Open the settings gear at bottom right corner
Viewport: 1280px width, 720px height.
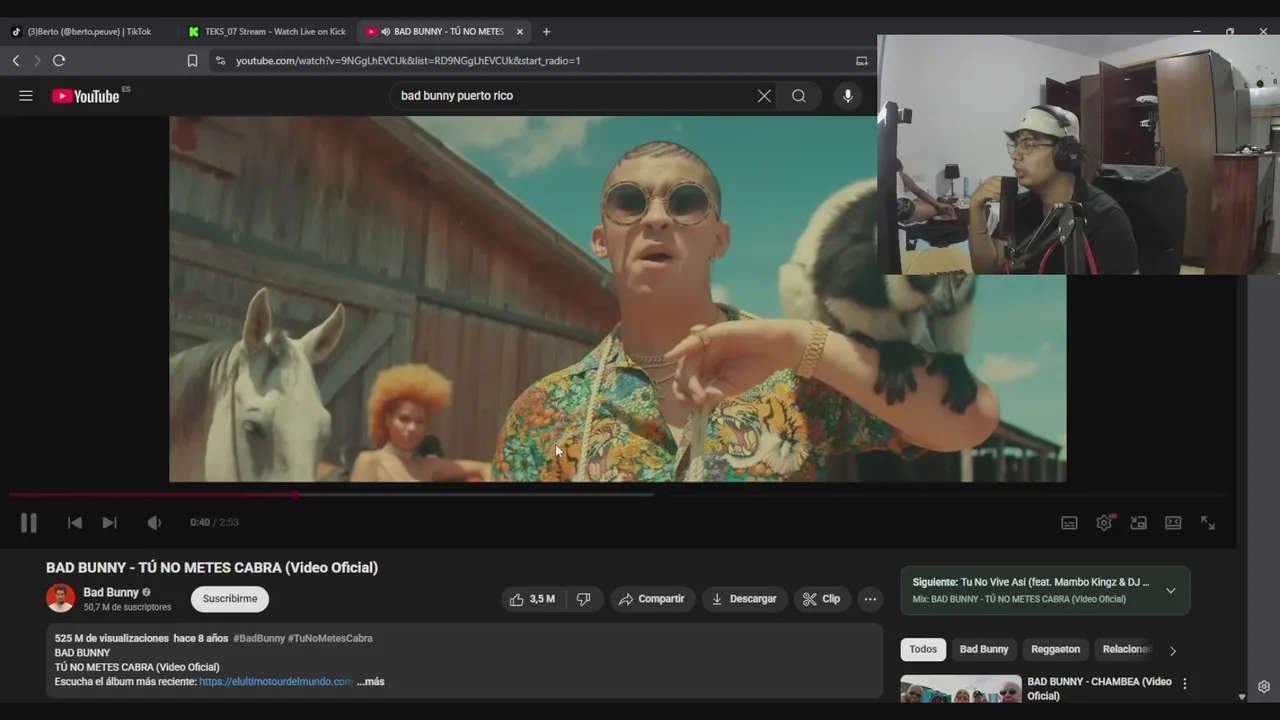tap(1264, 687)
